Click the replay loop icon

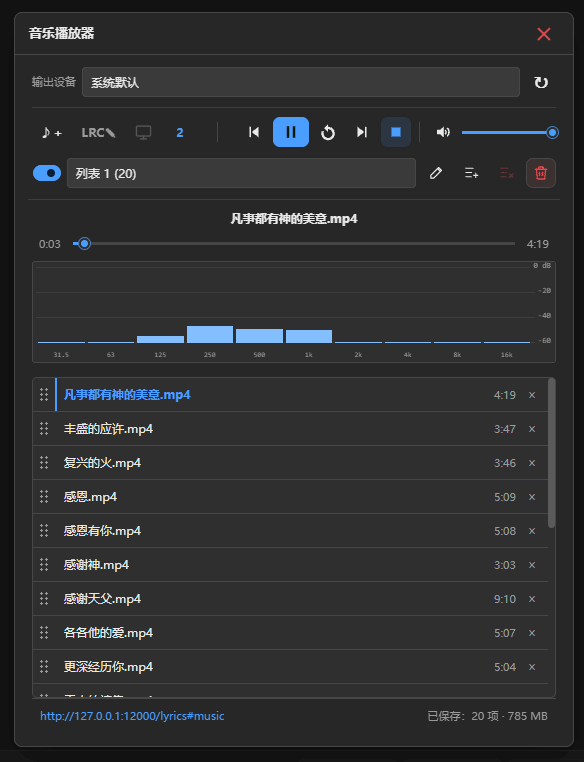(x=328, y=132)
